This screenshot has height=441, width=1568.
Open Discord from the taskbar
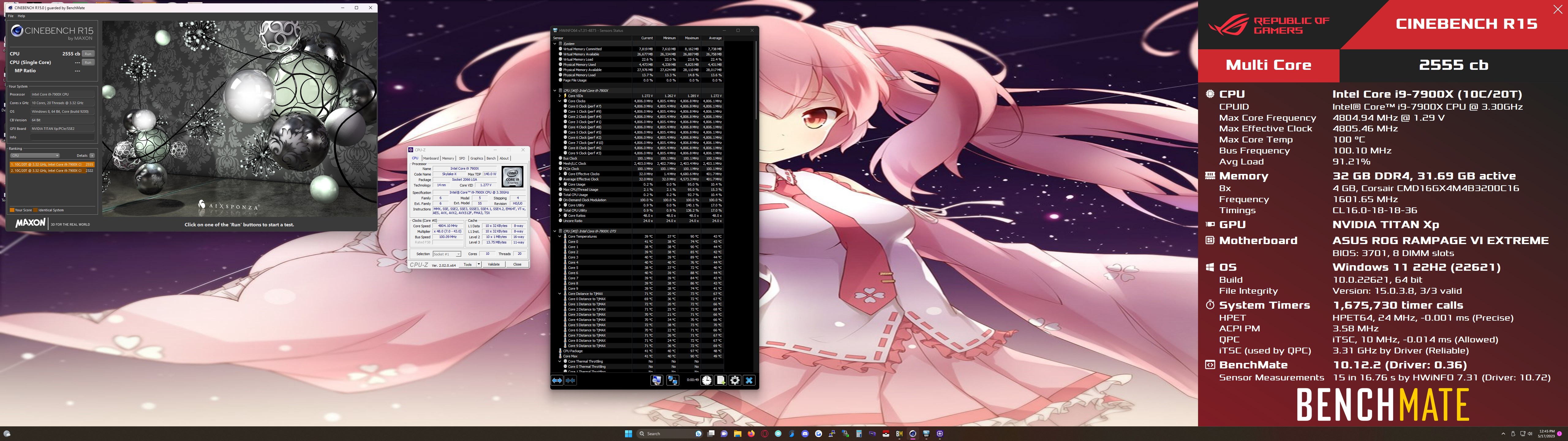[805, 434]
